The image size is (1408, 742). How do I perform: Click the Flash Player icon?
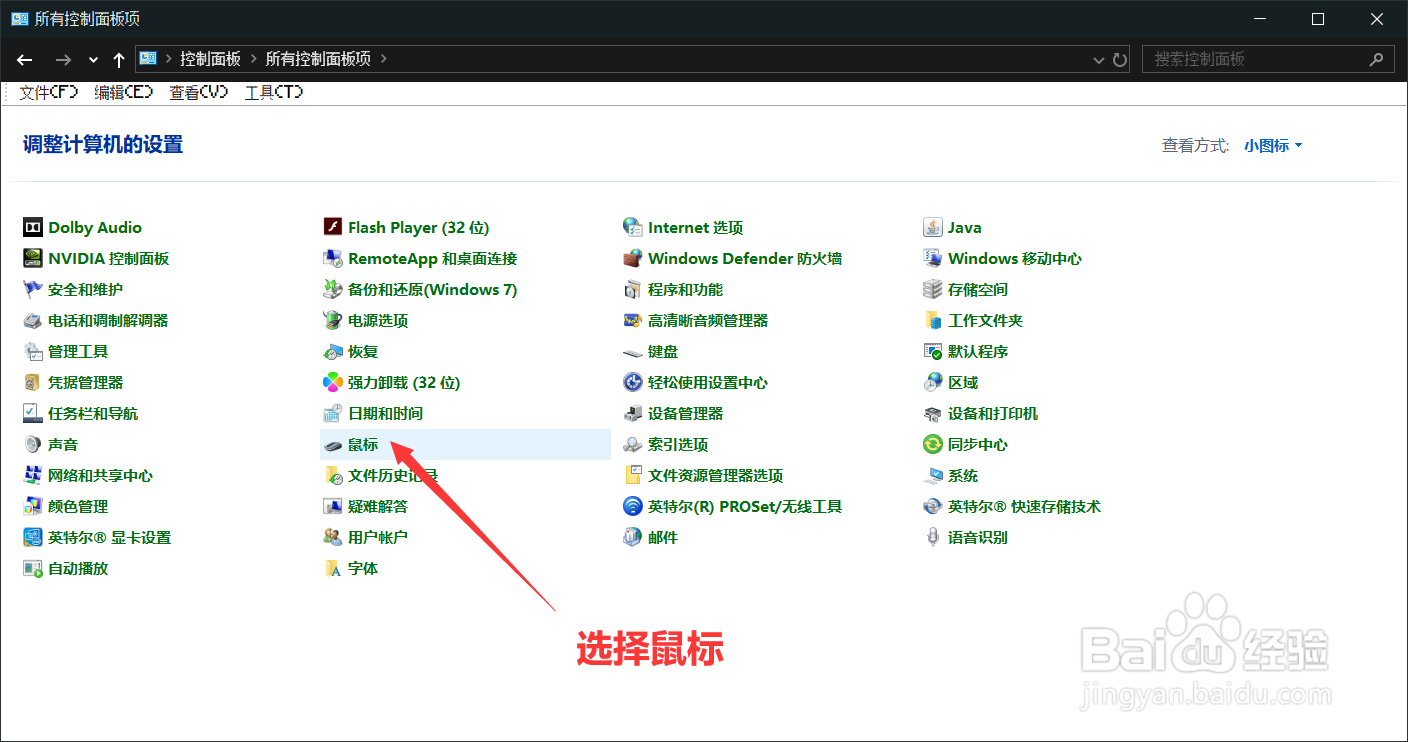coord(333,227)
